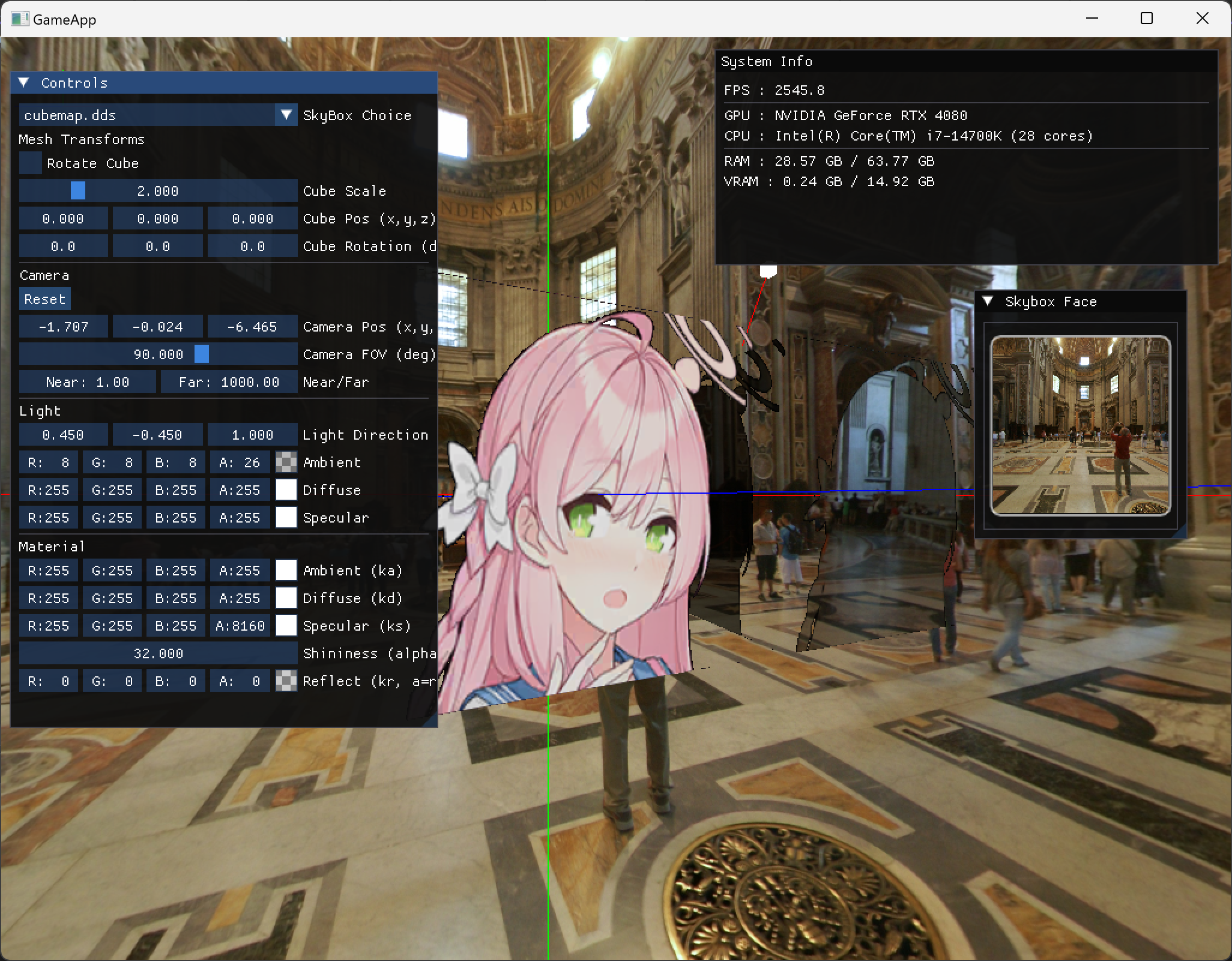1232x961 pixels.
Task: Click the Cube Scale slider
Action: tap(158, 191)
